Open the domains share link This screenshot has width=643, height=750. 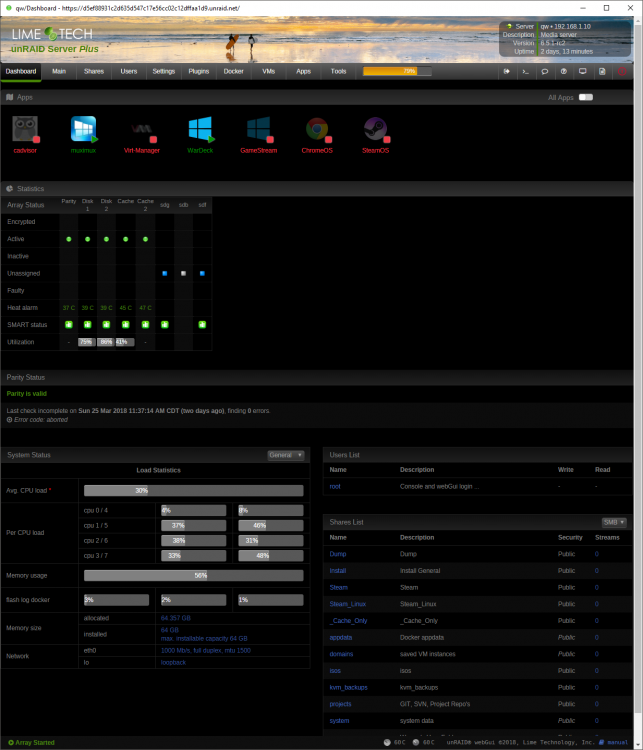click(x=341, y=654)
